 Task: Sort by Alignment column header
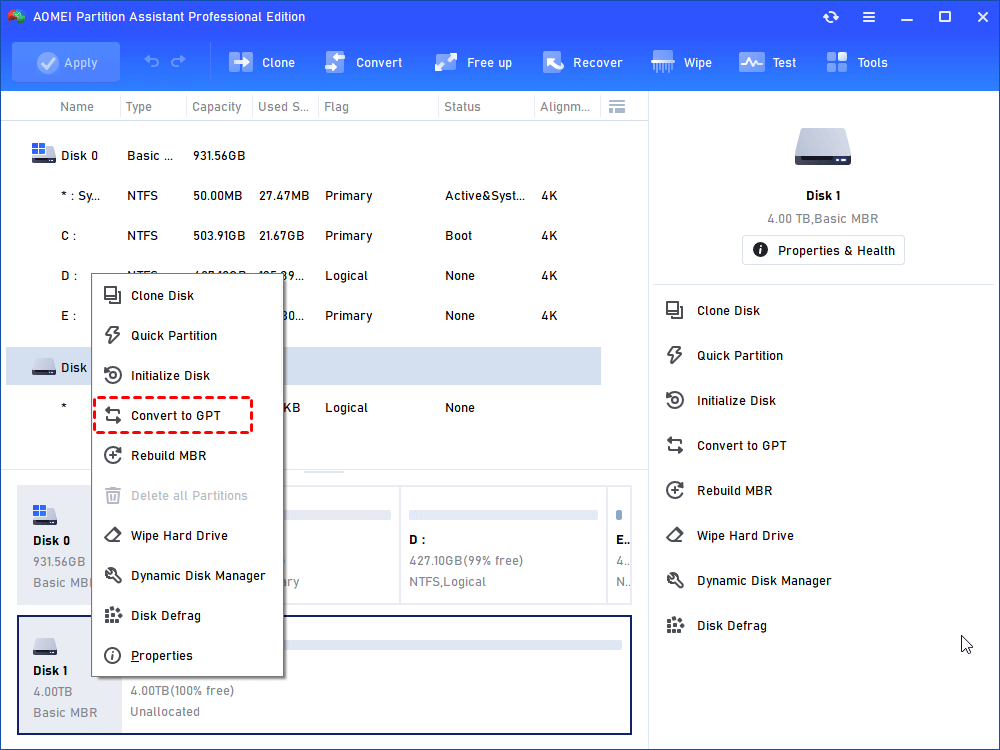tap(565, 107)
